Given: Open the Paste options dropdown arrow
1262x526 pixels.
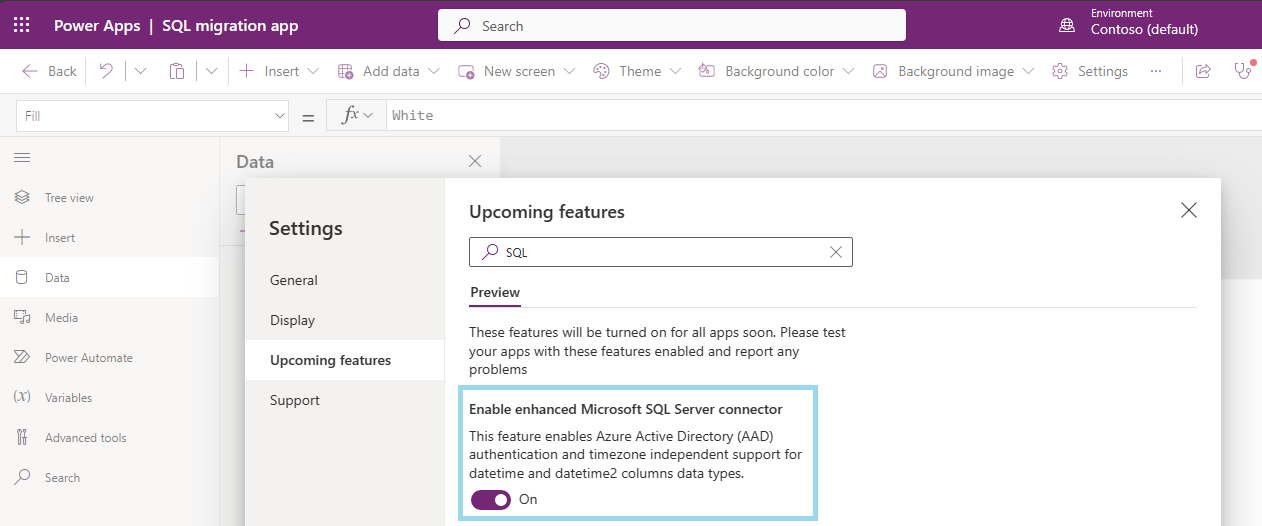Looking at the screenshot, I should [x=211, y=71].
